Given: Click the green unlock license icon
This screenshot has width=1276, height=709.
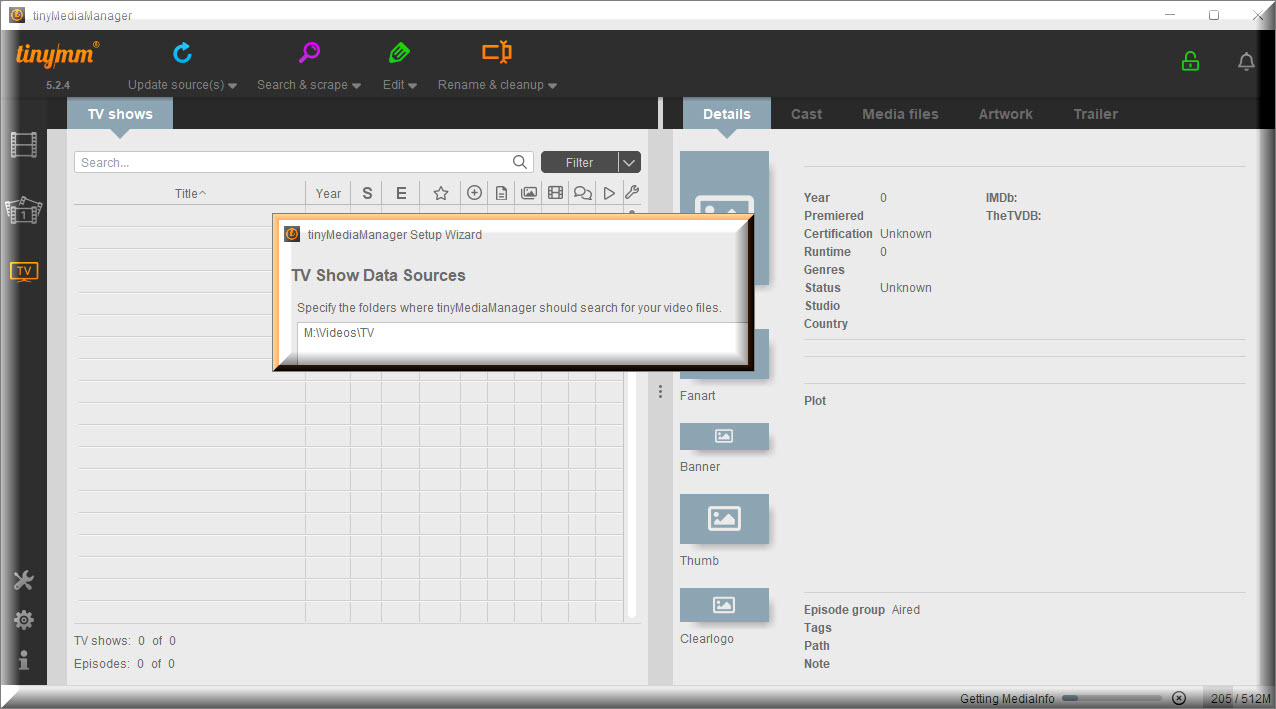Looking at the screenshot, I should pyautogui.click(x=1190, y=61).
